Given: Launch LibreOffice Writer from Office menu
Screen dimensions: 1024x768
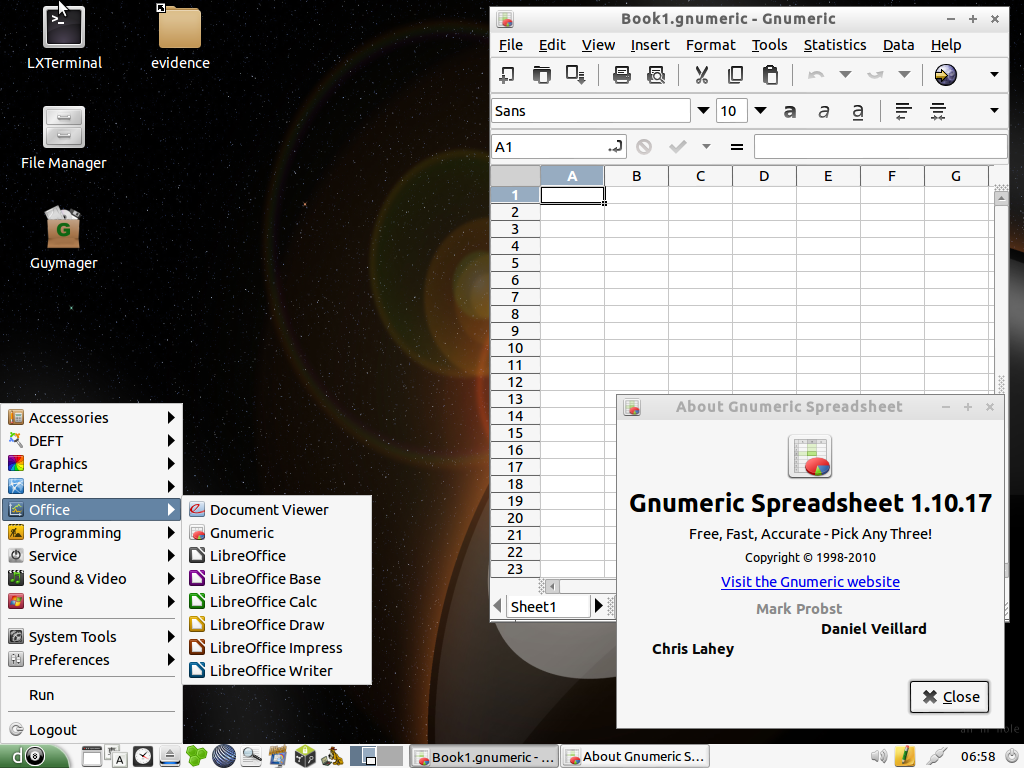Looking at the screenshot, I should (277, 671).
